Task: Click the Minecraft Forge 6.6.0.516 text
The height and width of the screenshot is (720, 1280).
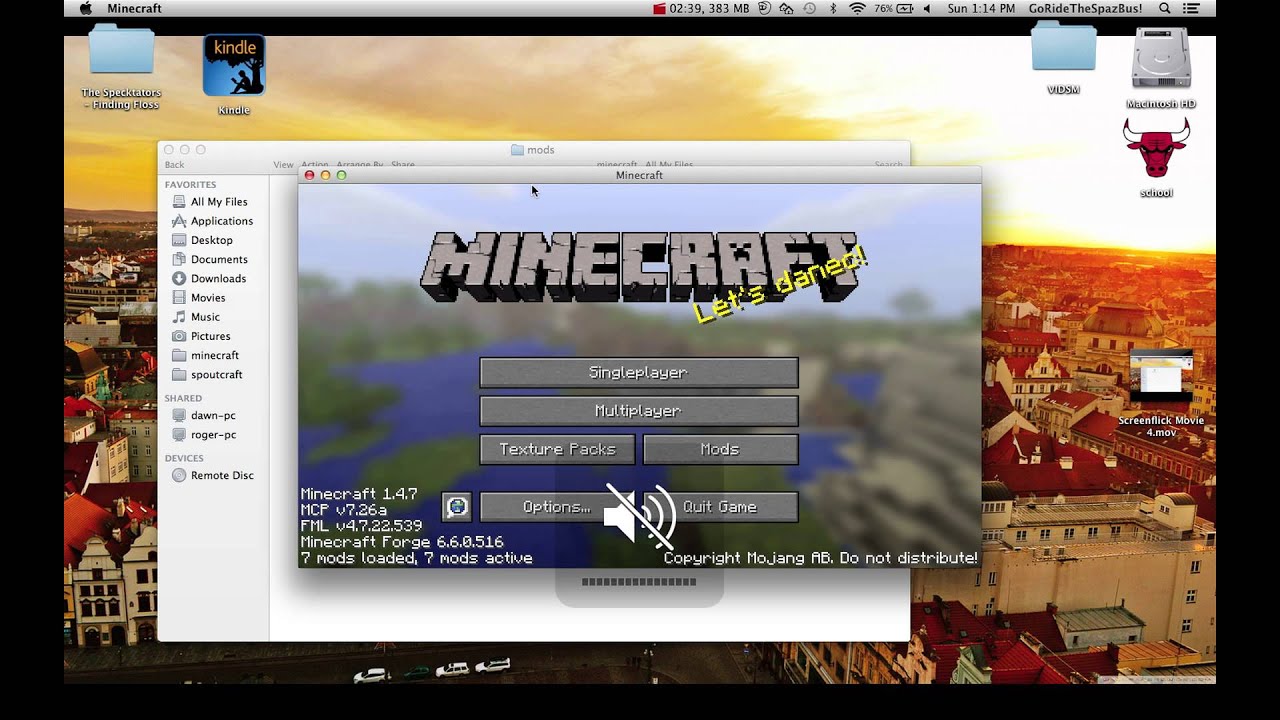Action: point(402,542)
